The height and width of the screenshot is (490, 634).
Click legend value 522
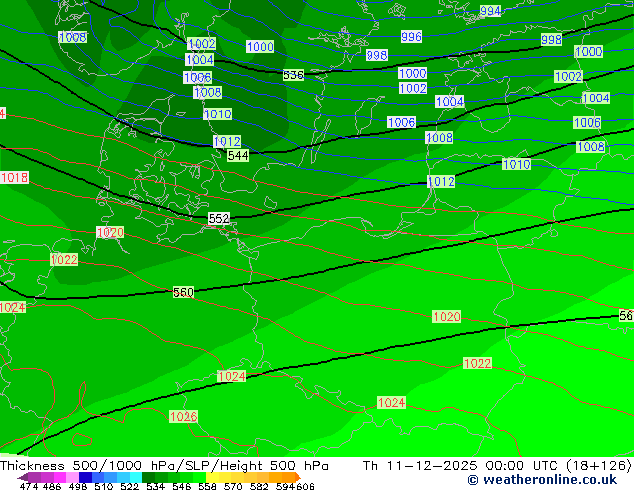click(129, 486)
